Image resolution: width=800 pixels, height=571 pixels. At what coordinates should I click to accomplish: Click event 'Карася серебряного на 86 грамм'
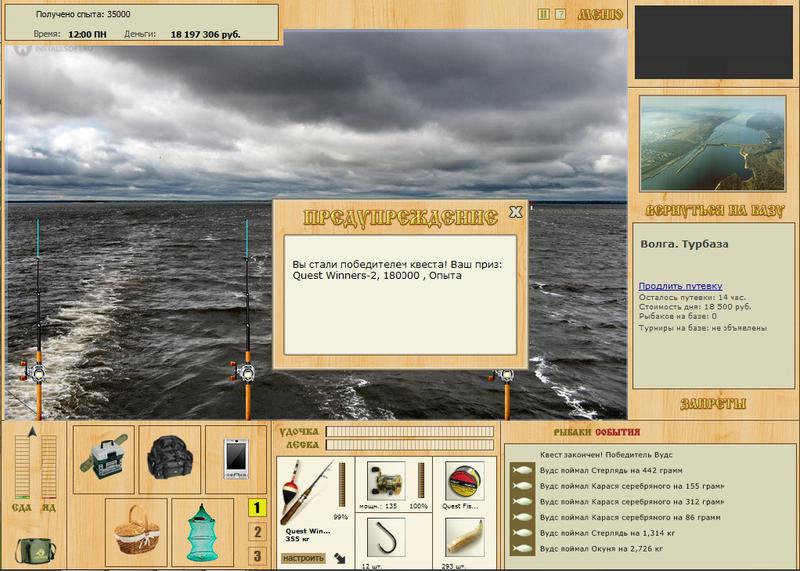pyautogui.click(x=630, y=517)
